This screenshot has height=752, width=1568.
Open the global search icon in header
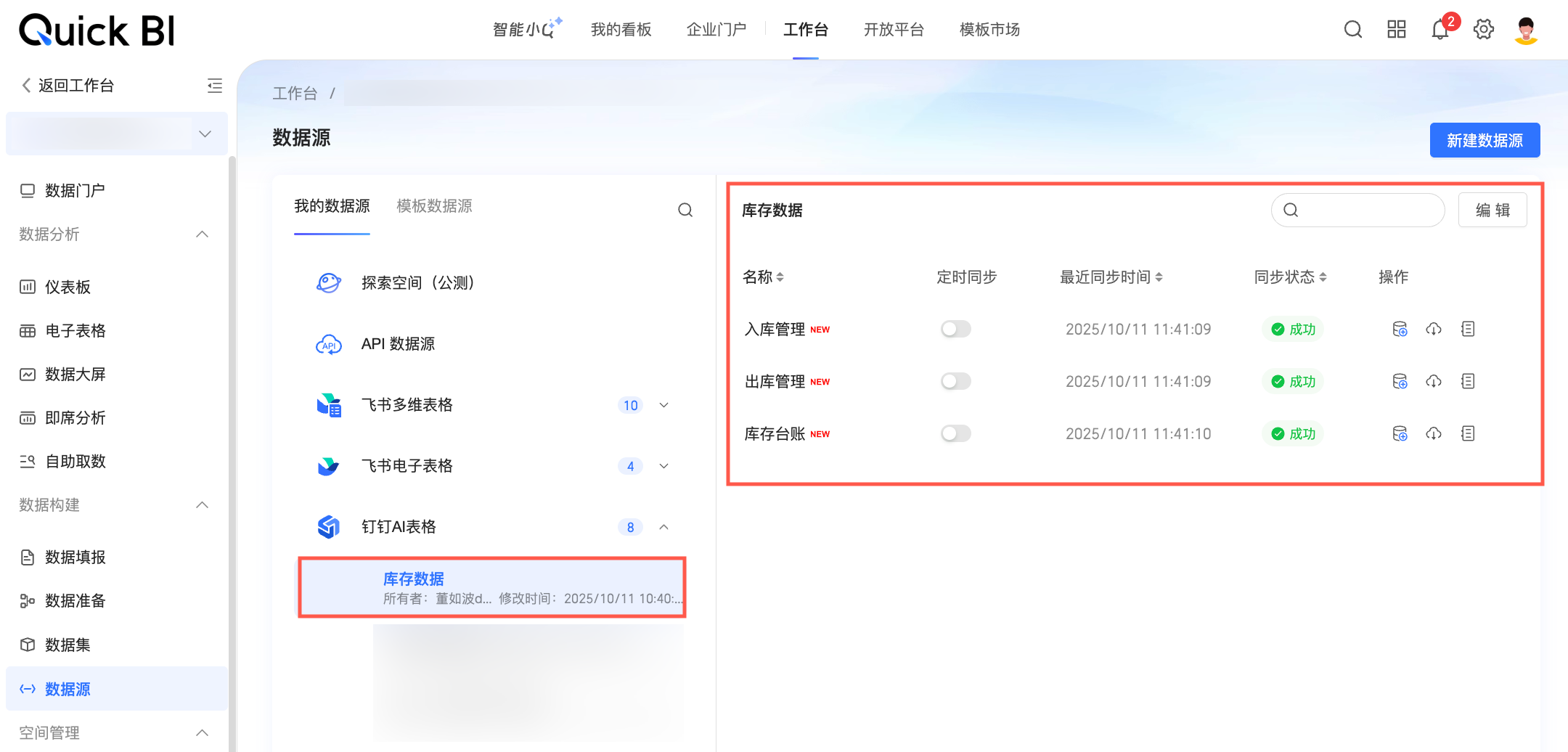pyautogui.click(x=1353, y=29)
